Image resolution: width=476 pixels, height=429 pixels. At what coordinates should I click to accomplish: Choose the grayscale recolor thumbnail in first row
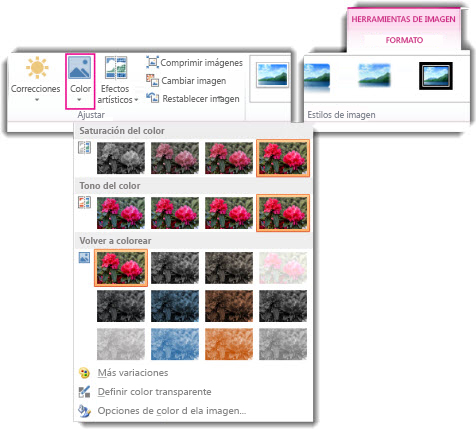(175, 268)
